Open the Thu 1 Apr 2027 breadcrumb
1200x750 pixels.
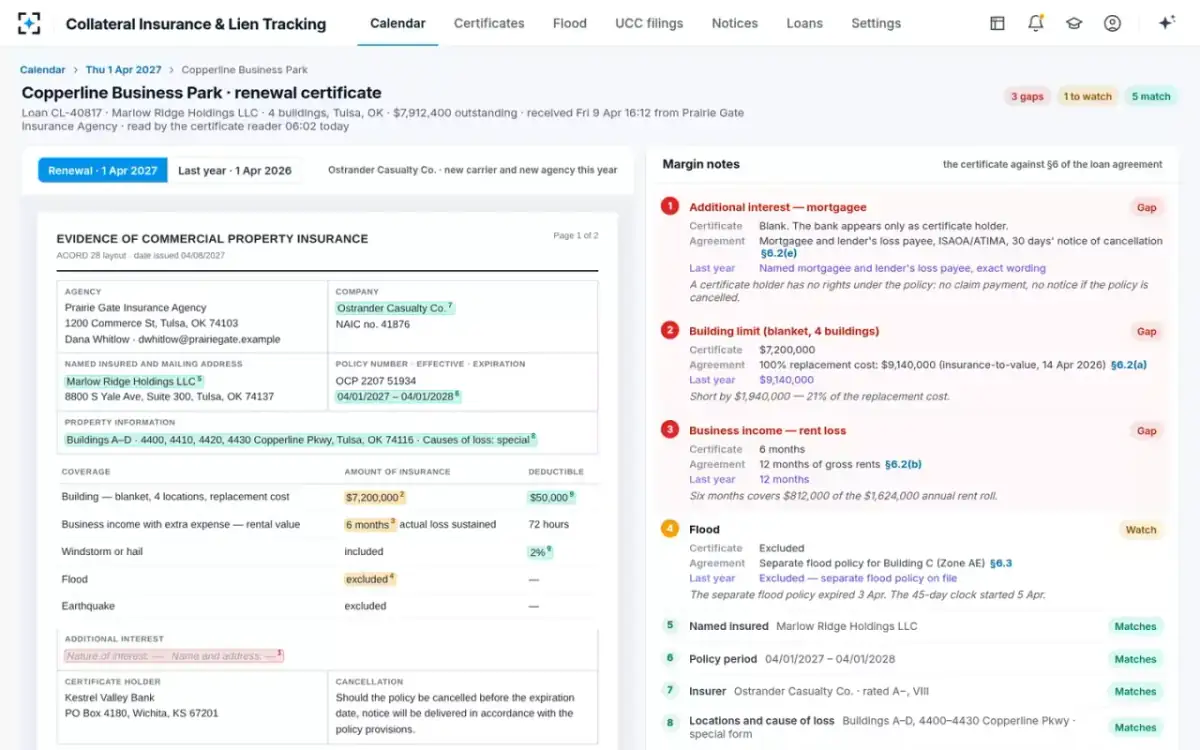pyautogui.click(x=123, y=70)
